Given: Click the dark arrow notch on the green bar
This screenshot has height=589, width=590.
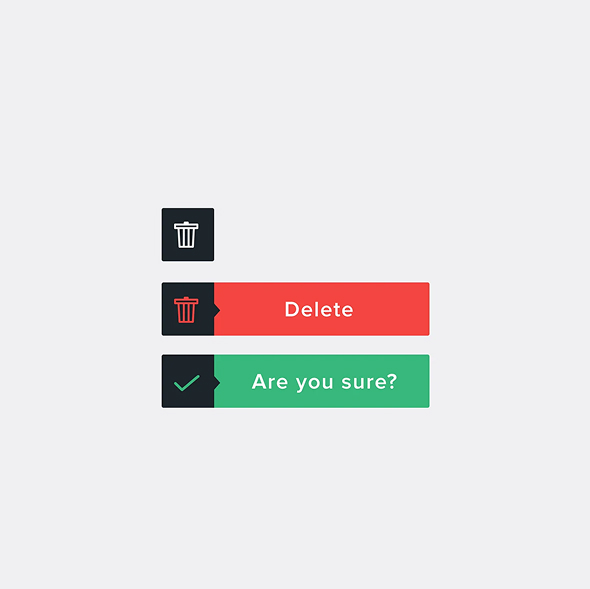Looking at the screenshot, I should (x=217, y=383).
